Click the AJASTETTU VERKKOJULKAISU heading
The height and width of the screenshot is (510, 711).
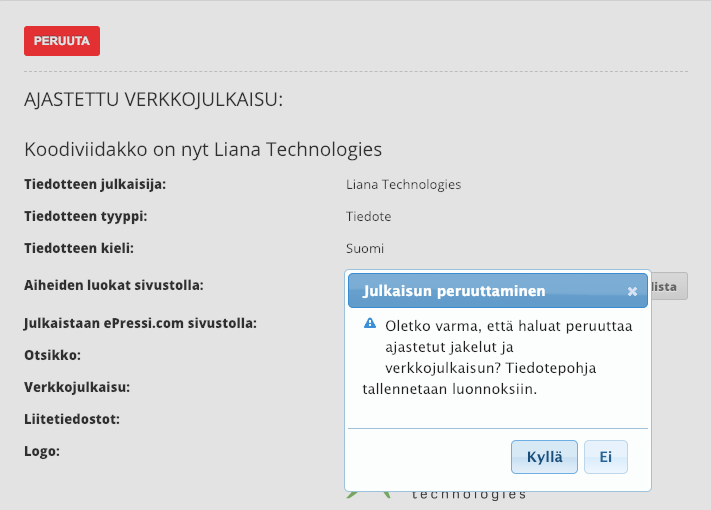tap(153, 99)
